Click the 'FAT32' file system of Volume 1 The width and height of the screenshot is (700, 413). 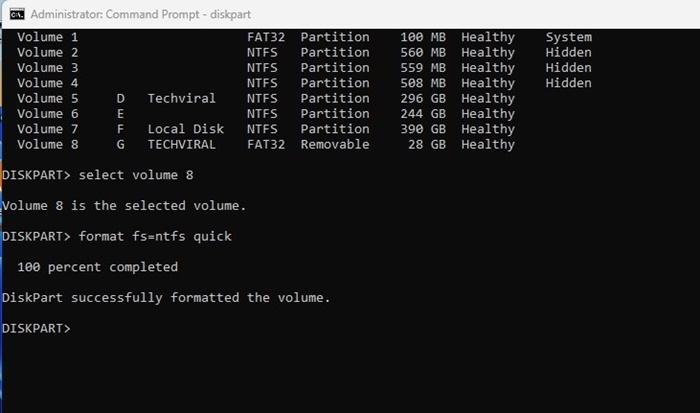click(x=266, y=37)
